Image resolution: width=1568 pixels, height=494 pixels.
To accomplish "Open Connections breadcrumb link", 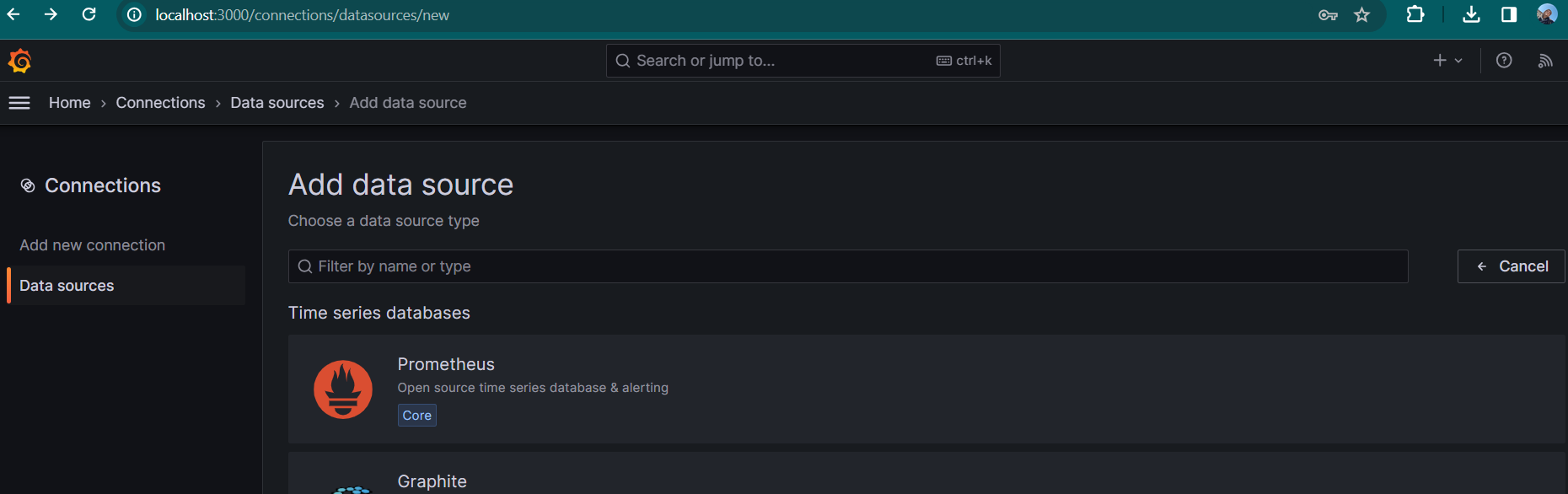I will pos(160,103).
